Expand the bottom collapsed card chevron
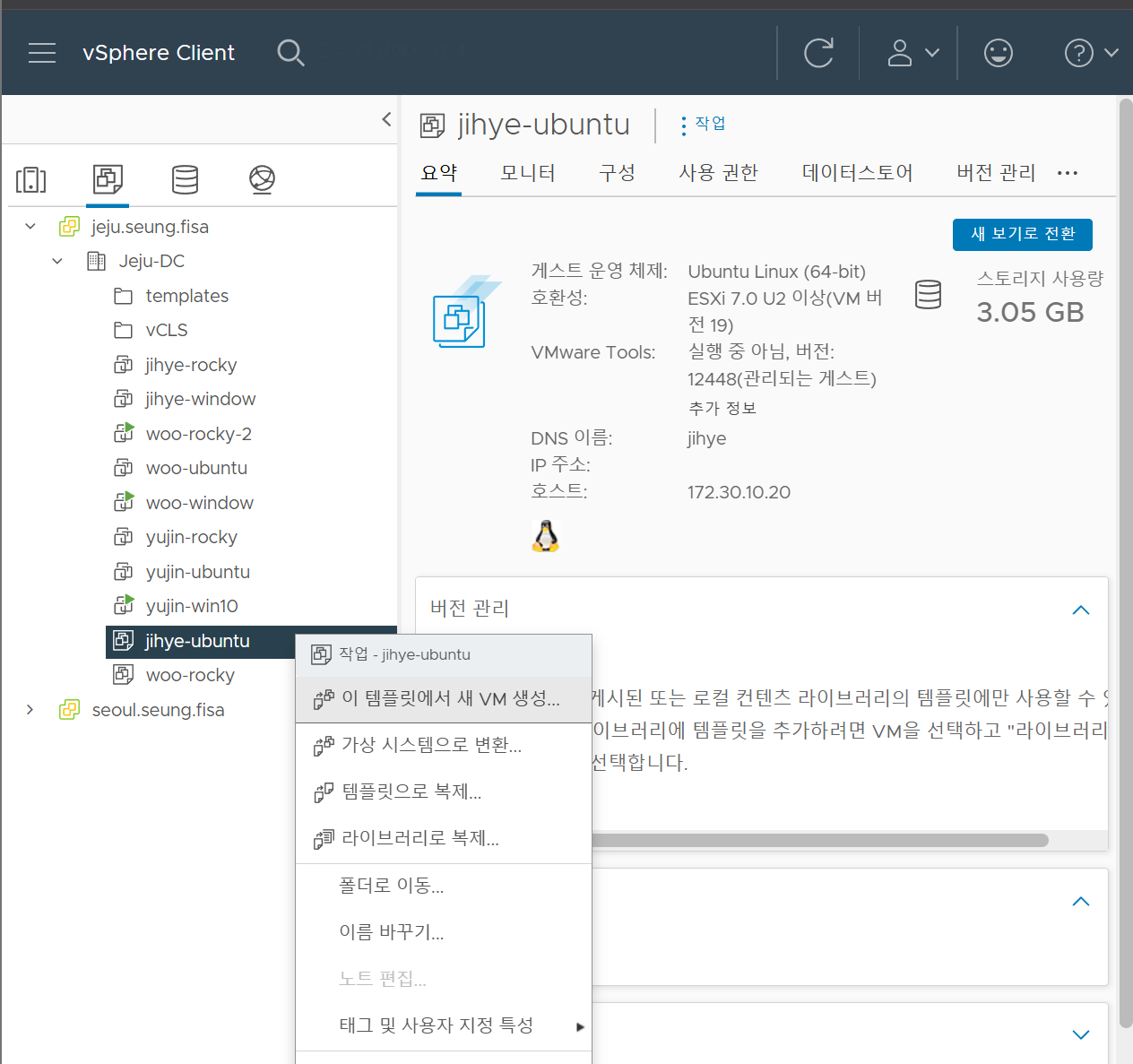 1081,1034
